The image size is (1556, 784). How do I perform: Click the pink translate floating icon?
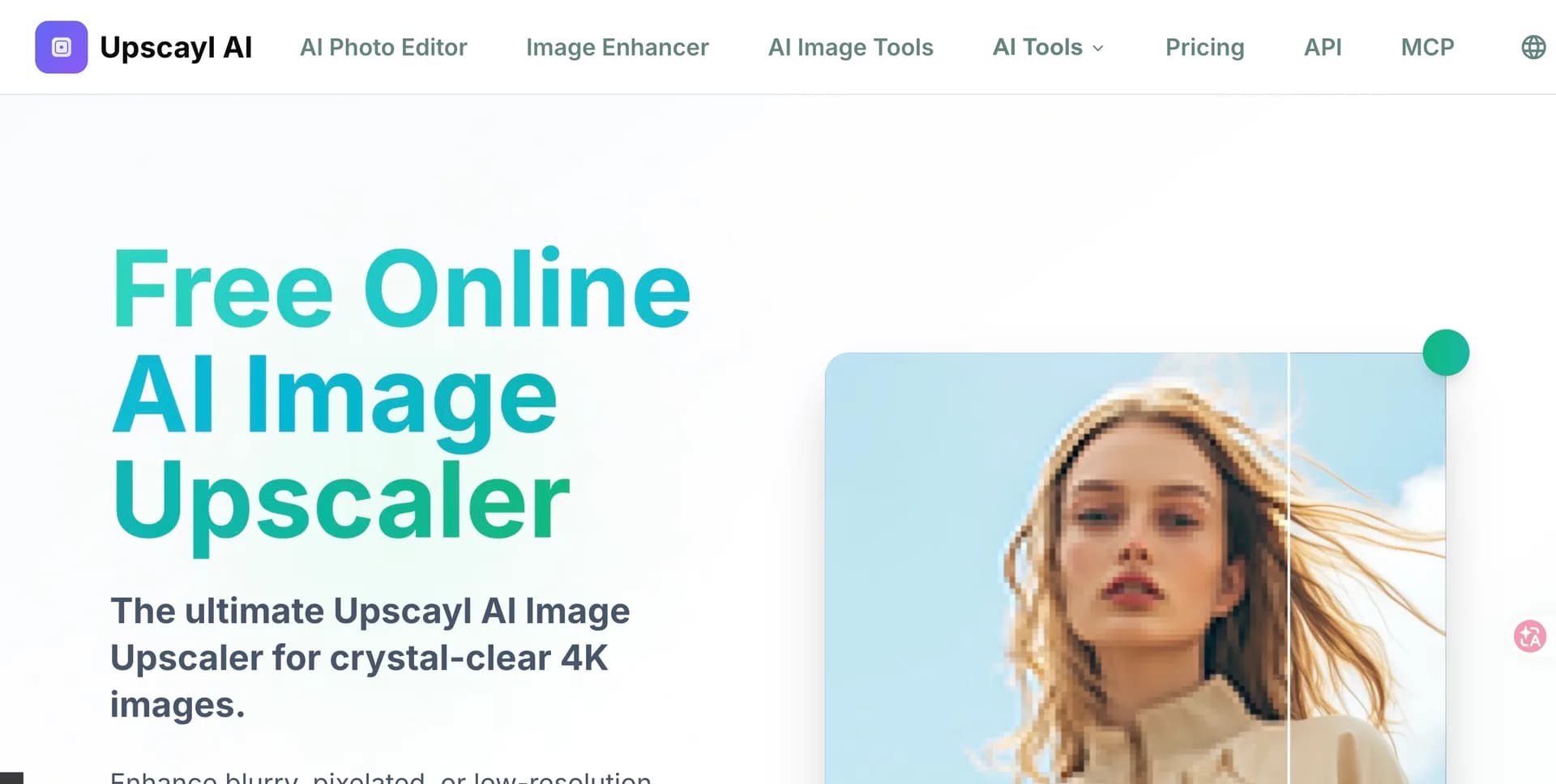pyautogui.click(x=1530, y=636)
